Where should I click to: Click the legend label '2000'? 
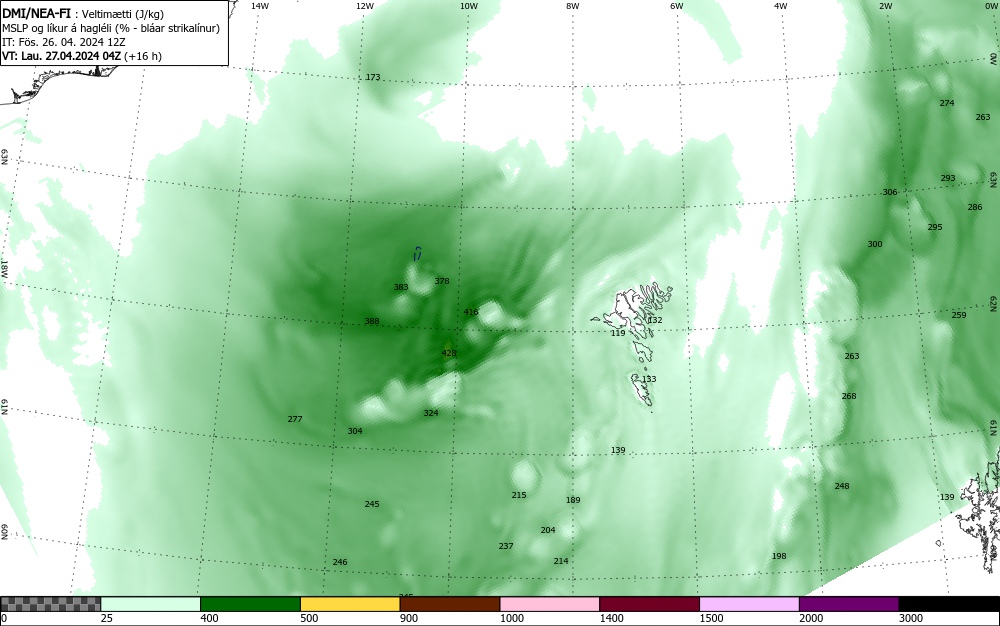[811, 618]
